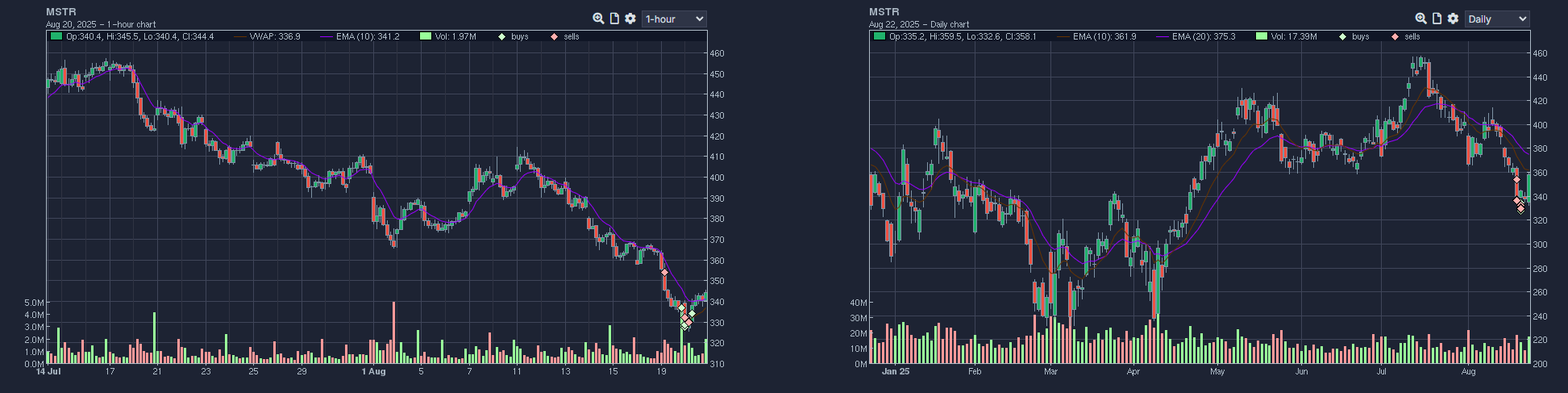
Task: Open settings gear on the 1-hour chart
Action: click(x=630, y=19)
